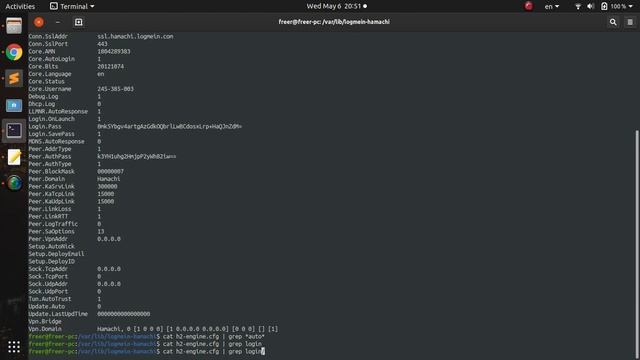Screen dimensions: 640x360
Task: Click the Peer.KaSrvLink value 300000
Action: coord(107,186)
